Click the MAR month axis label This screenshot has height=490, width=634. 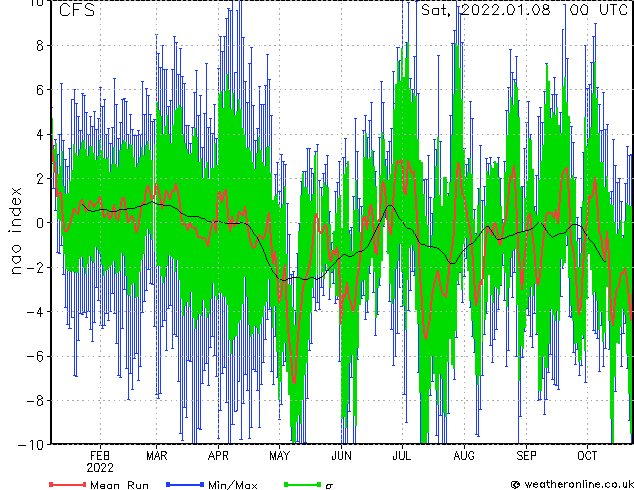point(156,456)
